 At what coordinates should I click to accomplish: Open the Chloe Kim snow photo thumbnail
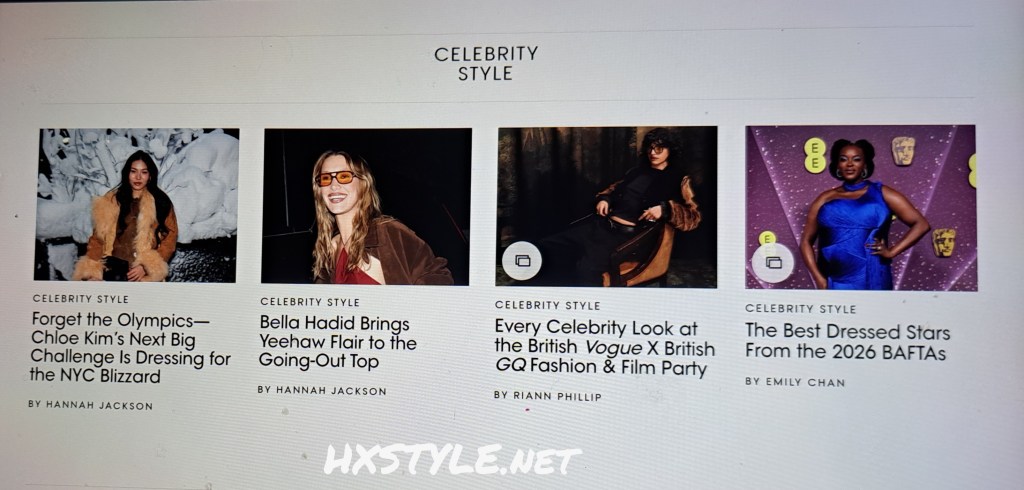[136, 204]
